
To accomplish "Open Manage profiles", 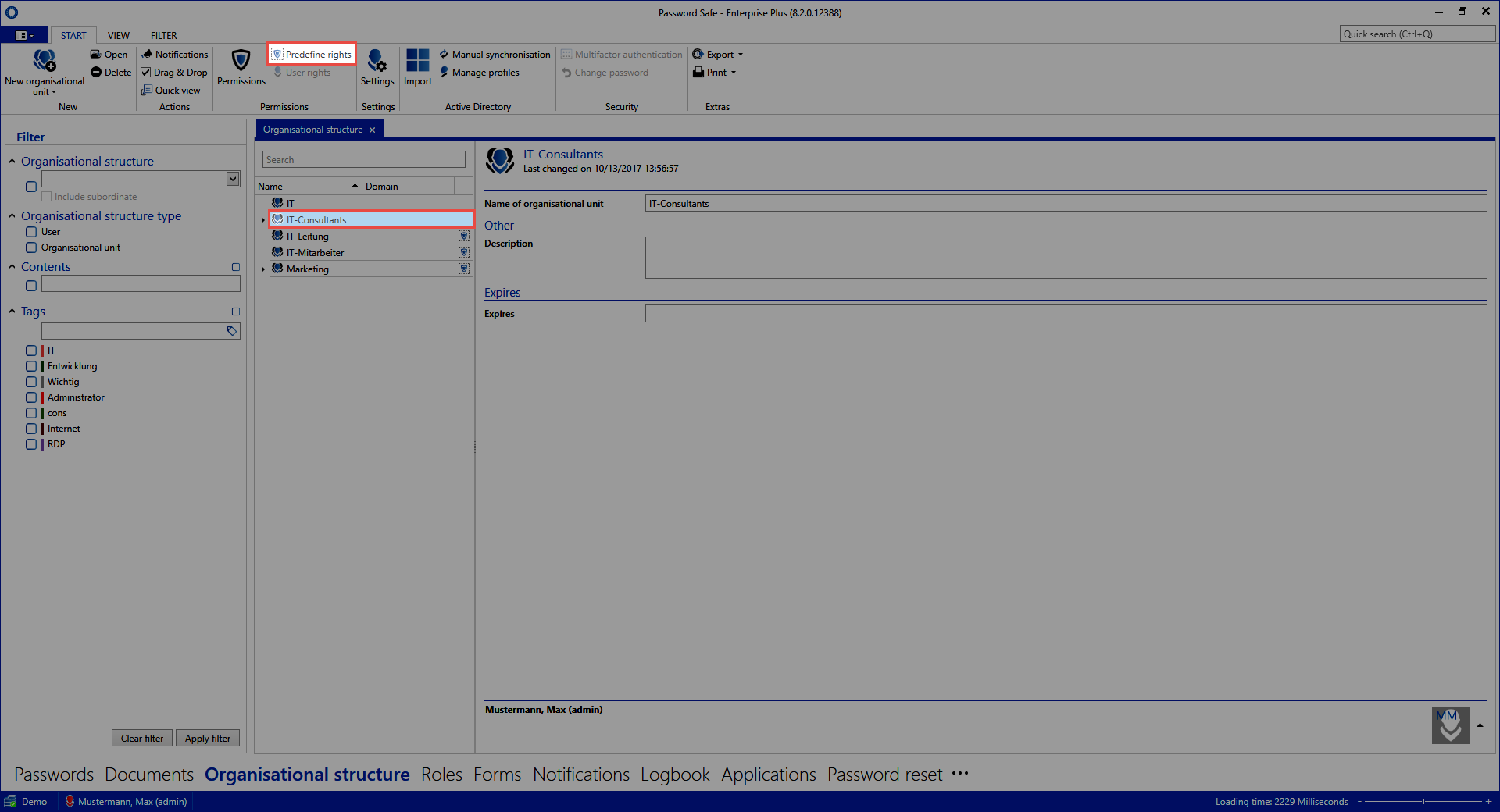I will [480, 73].
